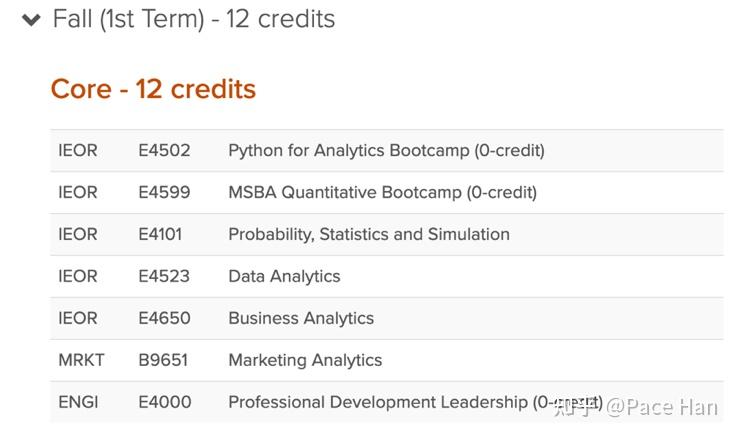The height and width of the screenshot is (437, 737).
Task: Open Probability, Statistics and Simulation course
Action: click(369, 234)
